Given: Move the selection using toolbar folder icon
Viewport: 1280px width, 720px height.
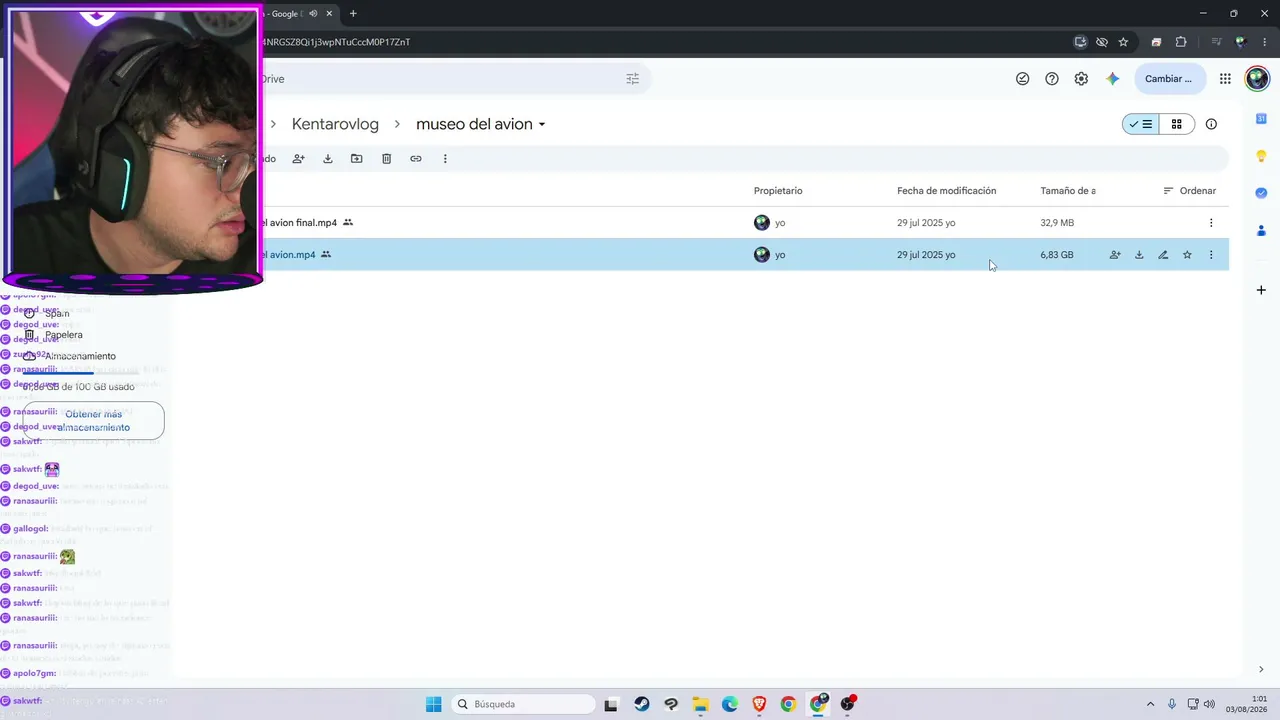Looking at the screenshot, I should [356, 158].
